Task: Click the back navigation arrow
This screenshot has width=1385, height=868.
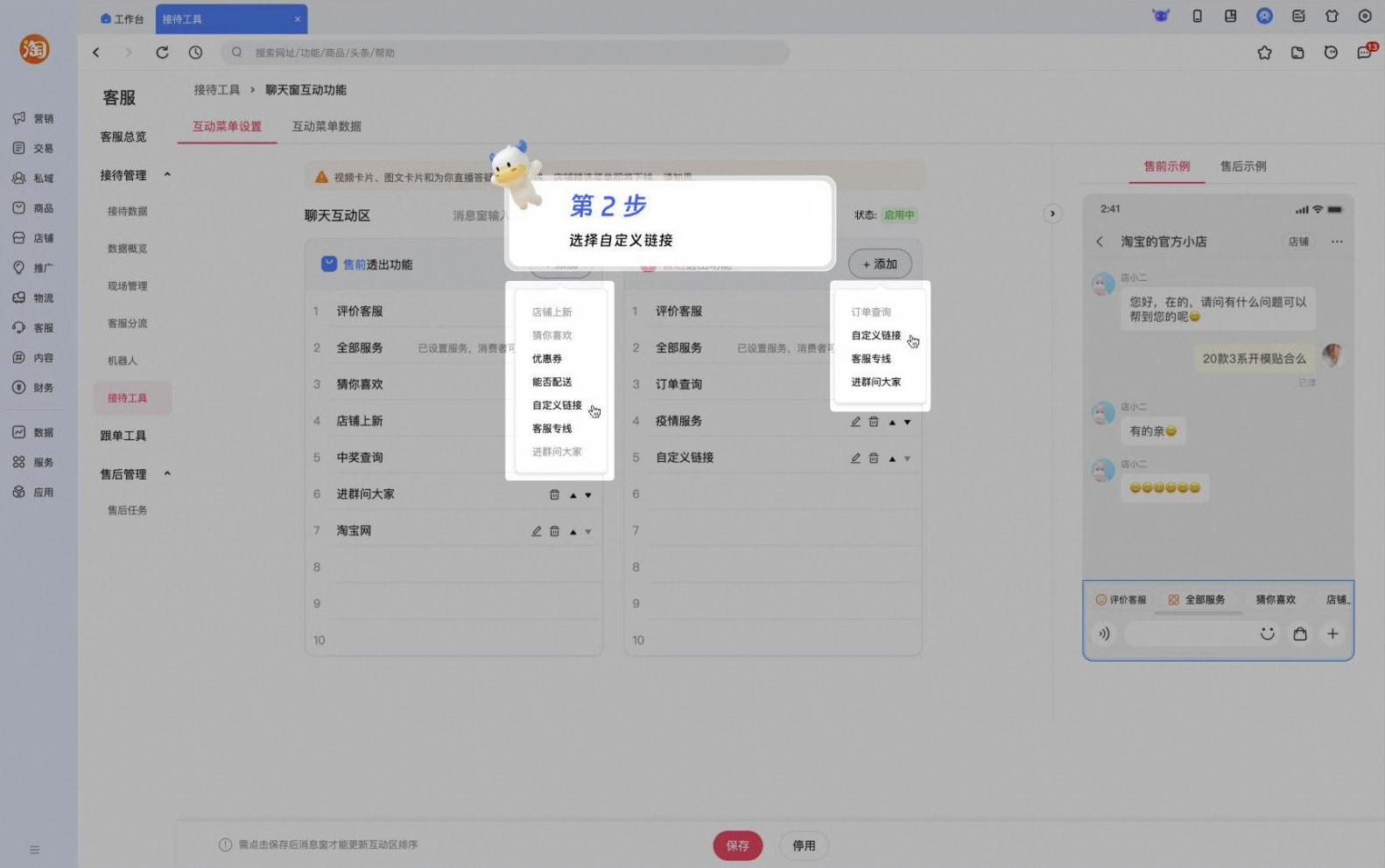Action: coord(96,52)
